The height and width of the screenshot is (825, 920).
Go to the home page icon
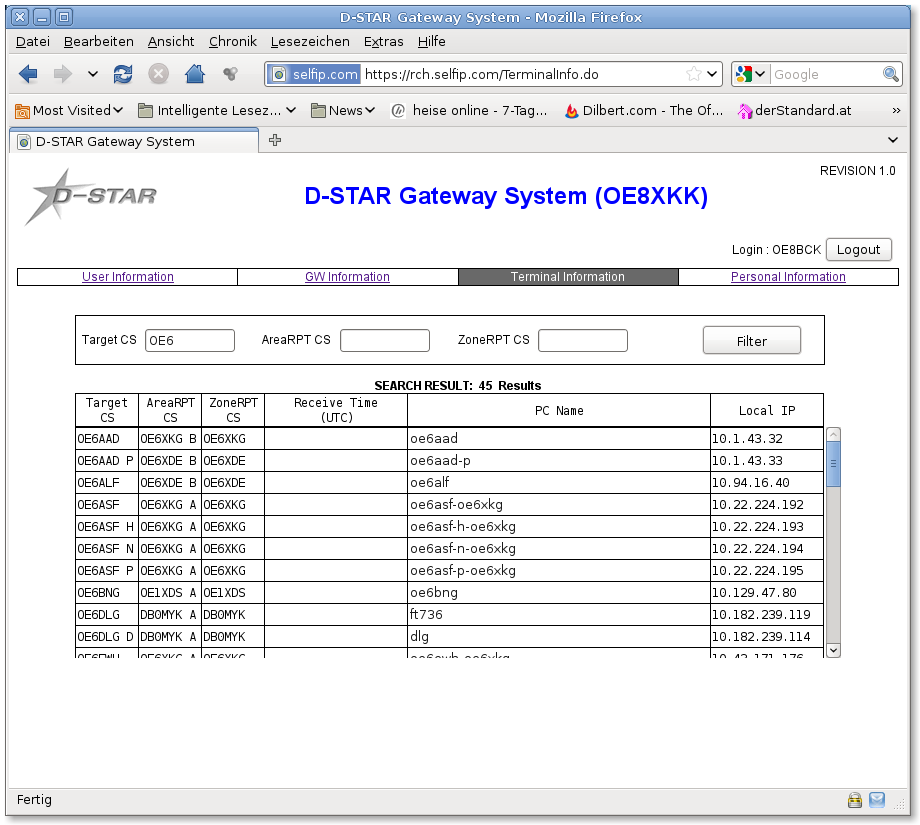point(195,73)
